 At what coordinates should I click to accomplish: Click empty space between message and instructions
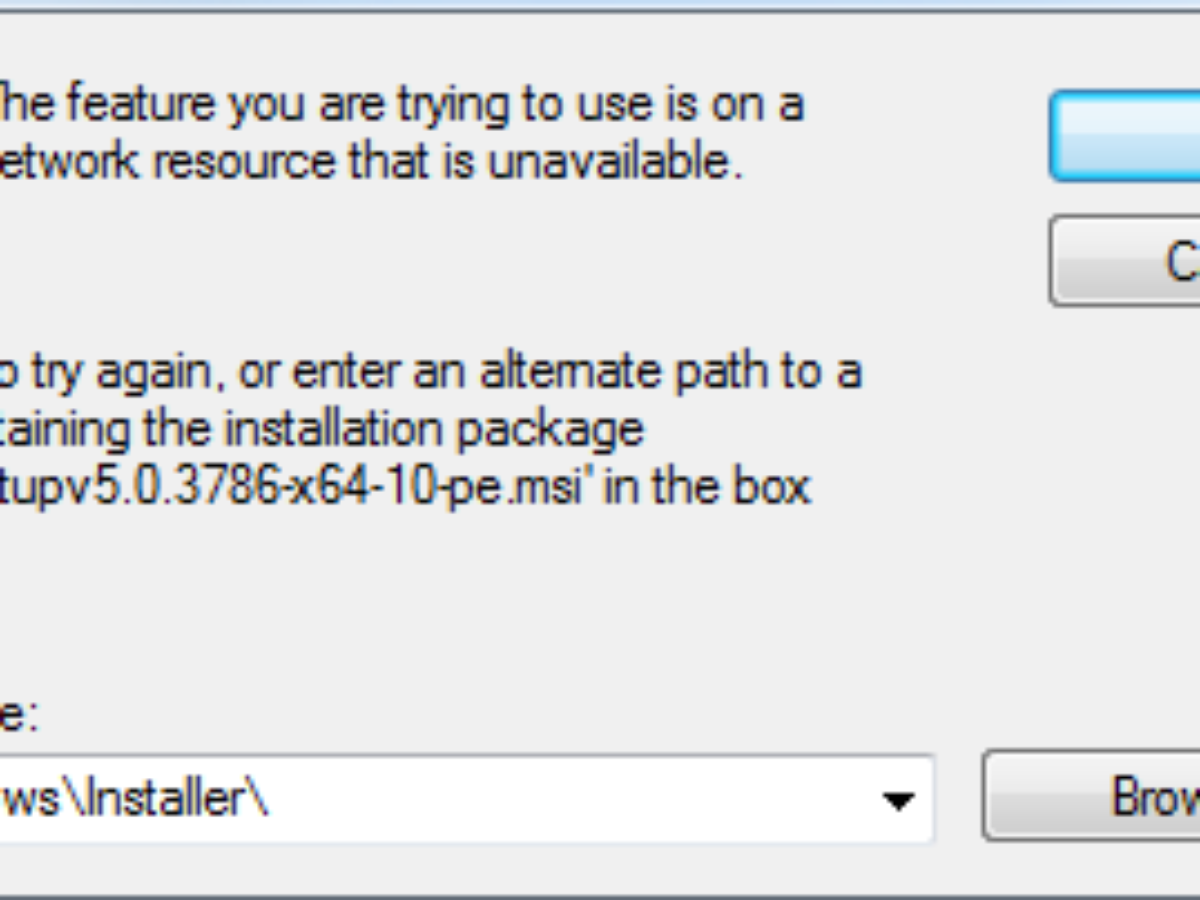tap(400, 265)
